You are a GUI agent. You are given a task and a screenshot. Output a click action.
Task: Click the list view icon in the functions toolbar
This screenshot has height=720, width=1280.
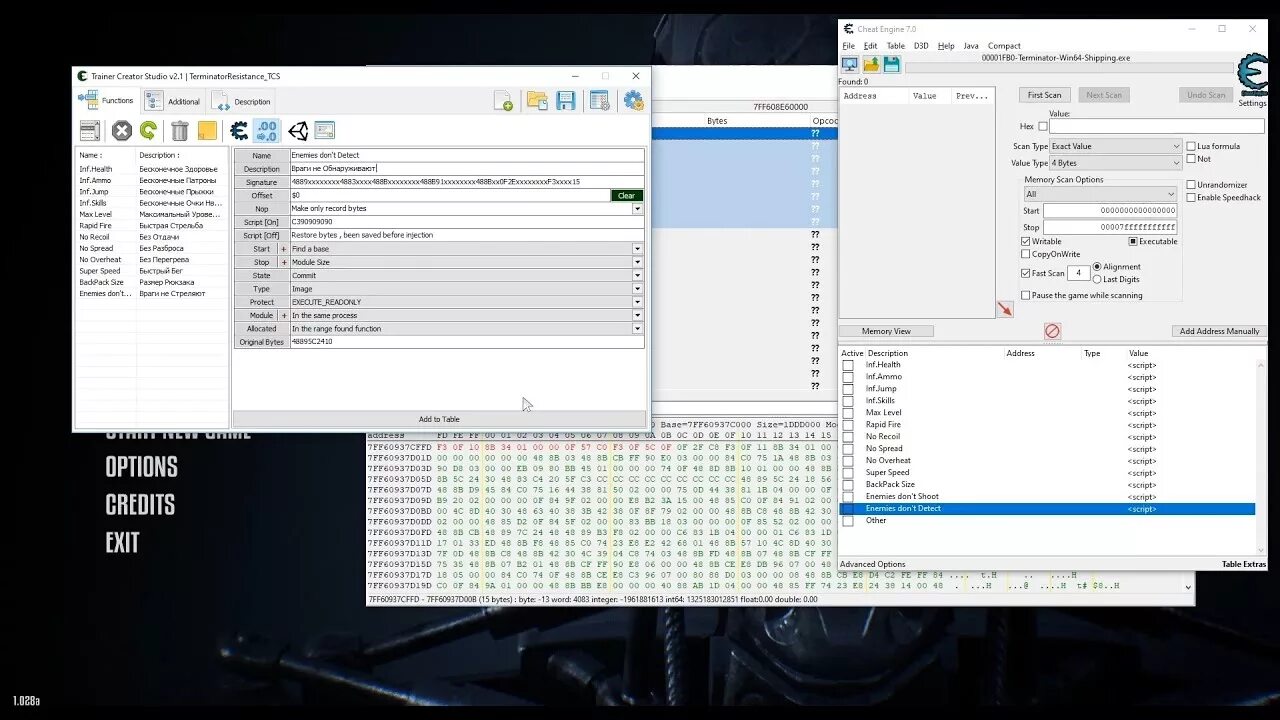[x=90, y=130]
